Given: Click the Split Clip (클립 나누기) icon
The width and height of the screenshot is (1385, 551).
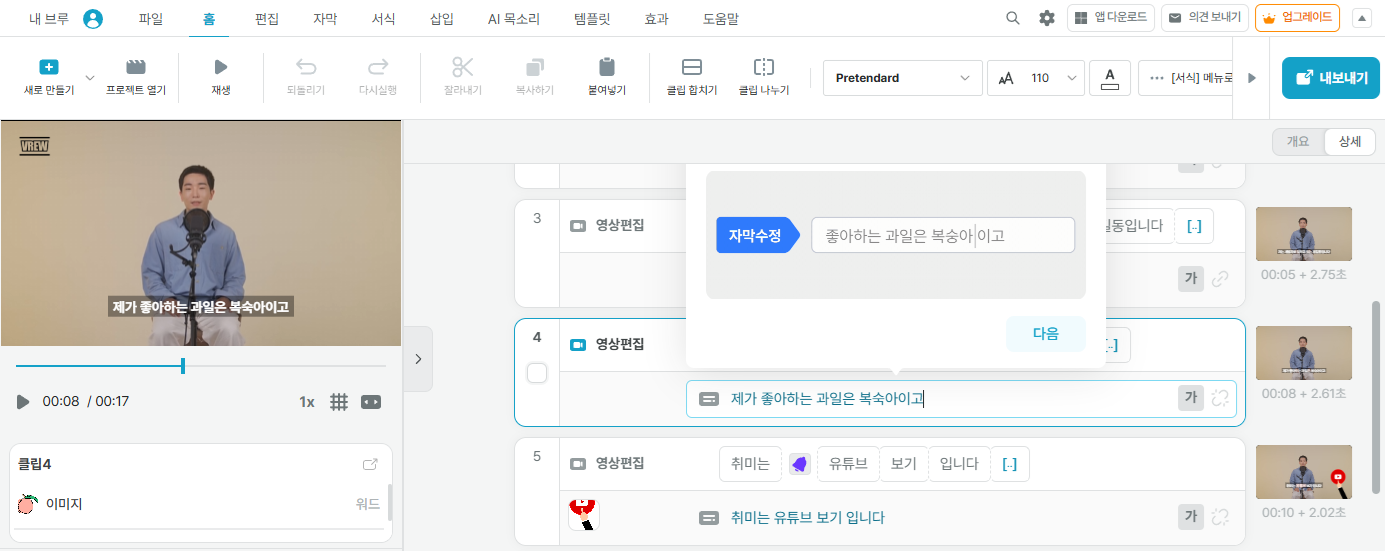Looking at the screenshot, I should coord(763,68).
